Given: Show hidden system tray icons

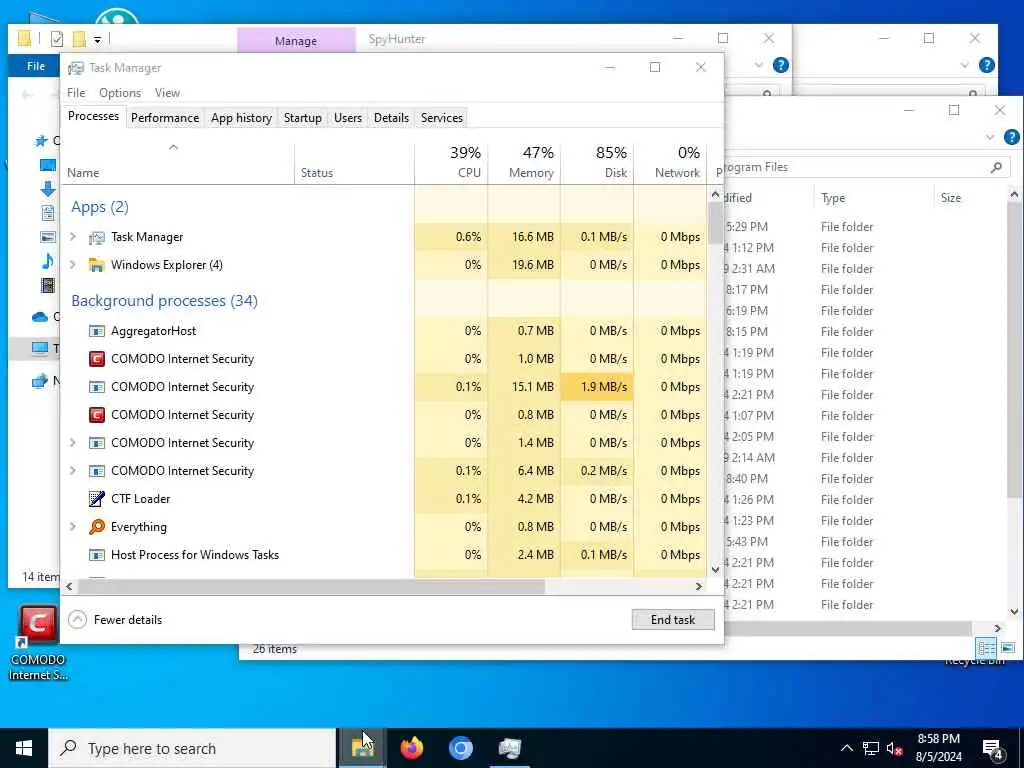Looking at the screenshot, I should (846, 748).
